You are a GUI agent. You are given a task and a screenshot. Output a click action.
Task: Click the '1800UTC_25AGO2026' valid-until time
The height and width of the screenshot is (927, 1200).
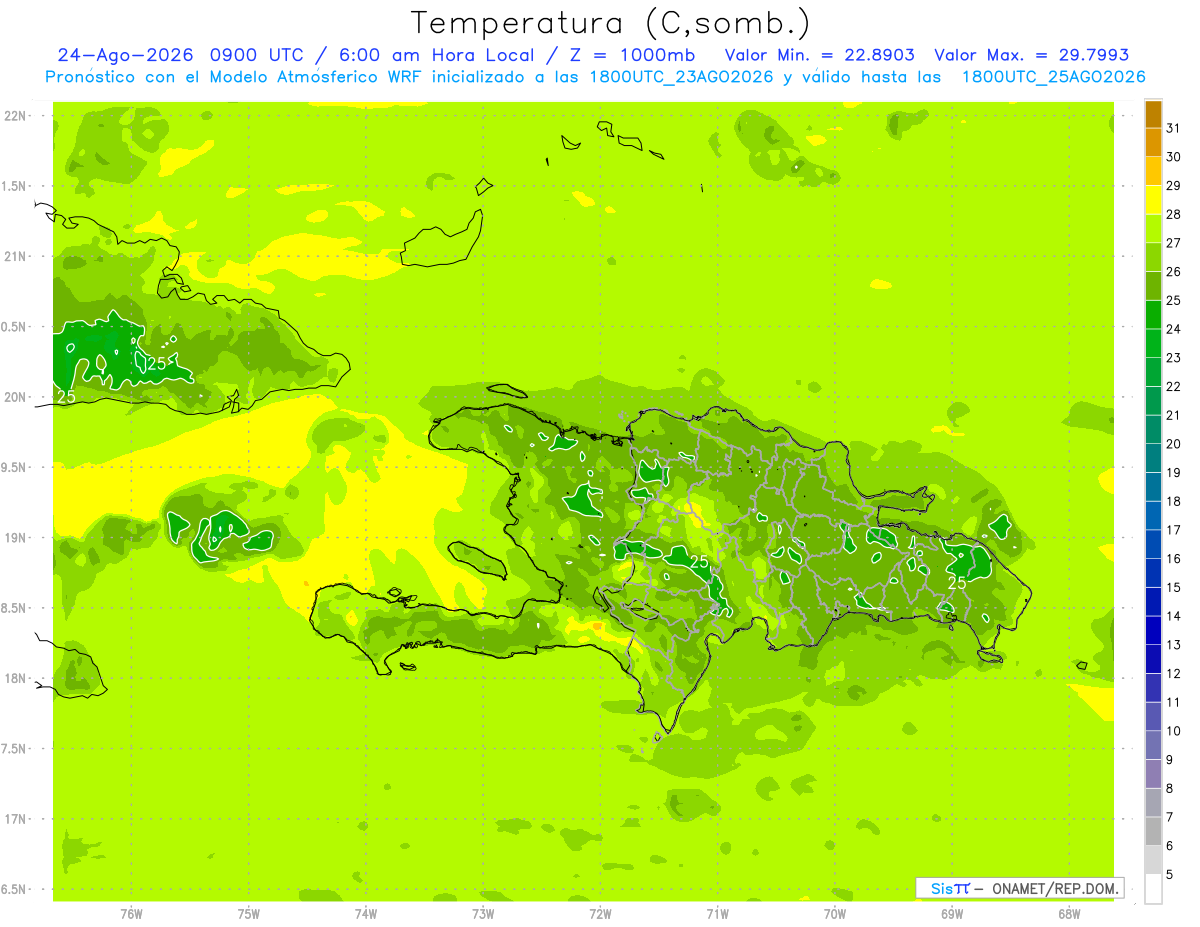click(x=1053, y=77)
